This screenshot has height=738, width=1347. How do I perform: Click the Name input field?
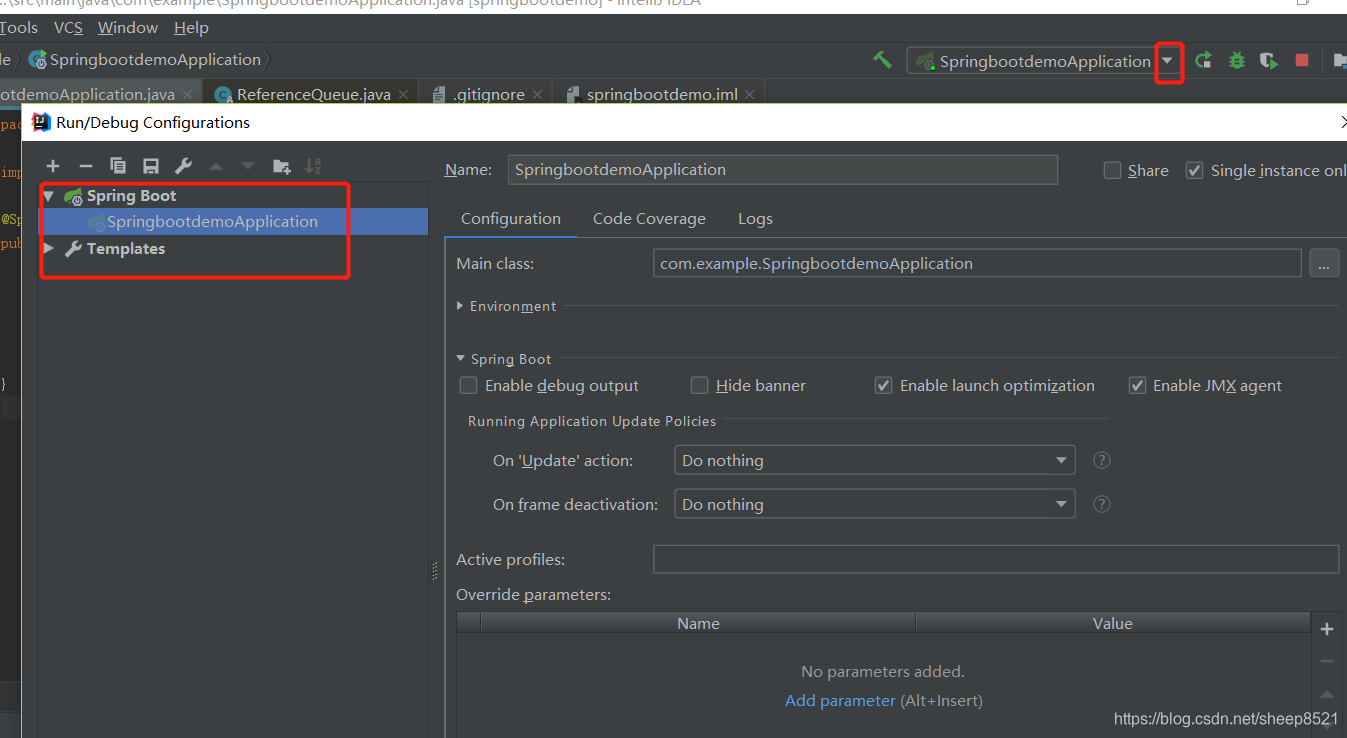pos(783,170)
